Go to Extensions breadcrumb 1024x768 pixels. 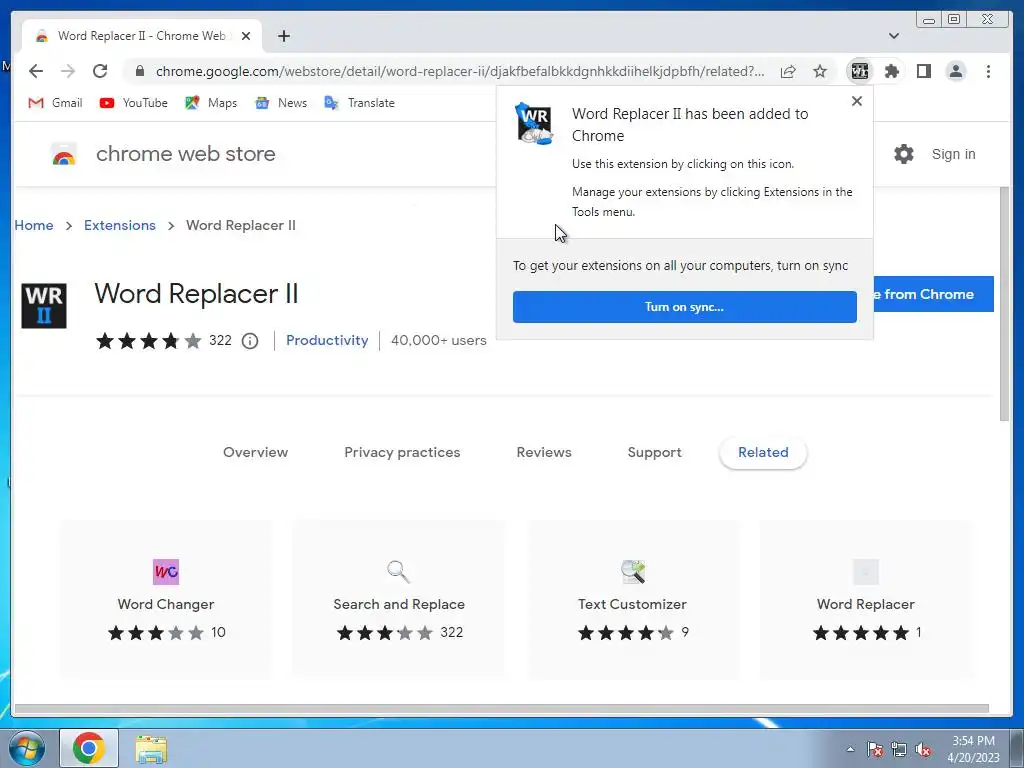point(120,225)
